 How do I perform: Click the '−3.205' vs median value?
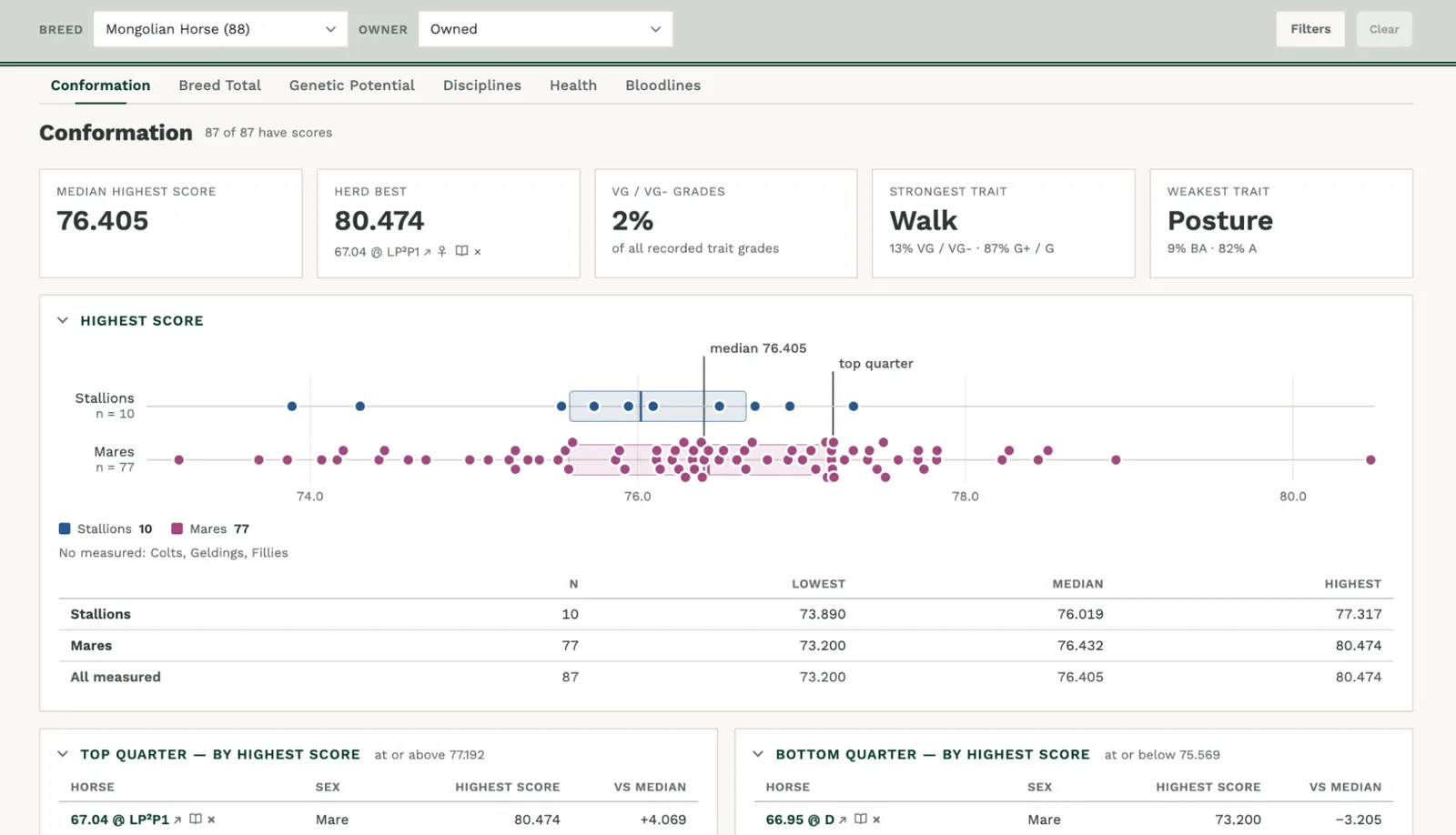pyautogui.click(x=1359, y=820)
